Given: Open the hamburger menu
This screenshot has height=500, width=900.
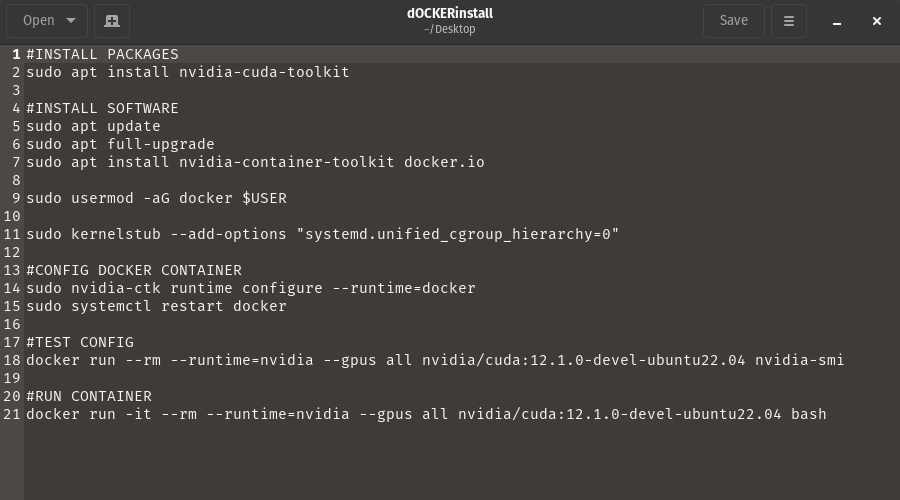Looking at the screenshot, I should 788,20.
